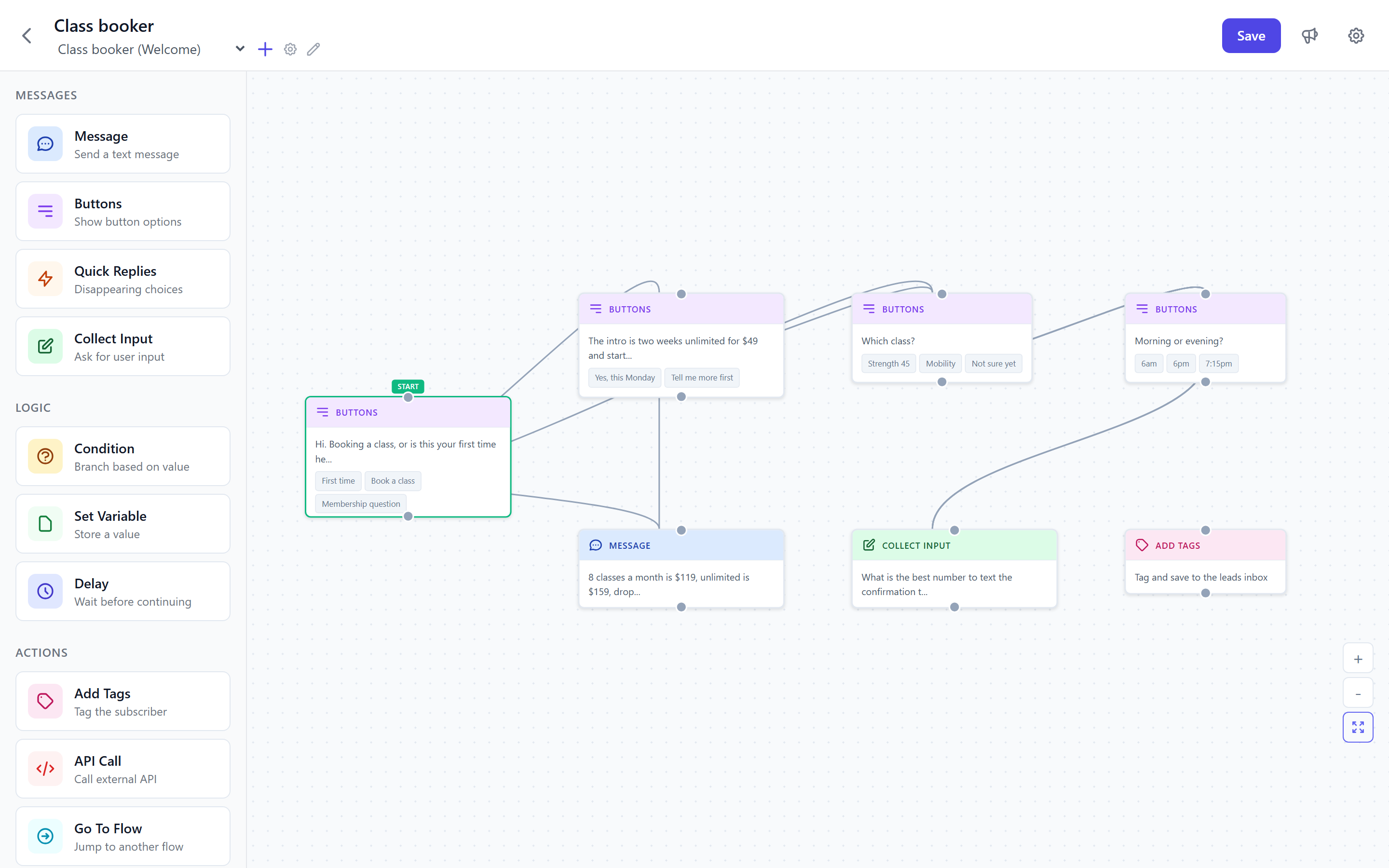1389x868 pixels.
Task: Select the Set Variable file icon
Action: [45, 524]
